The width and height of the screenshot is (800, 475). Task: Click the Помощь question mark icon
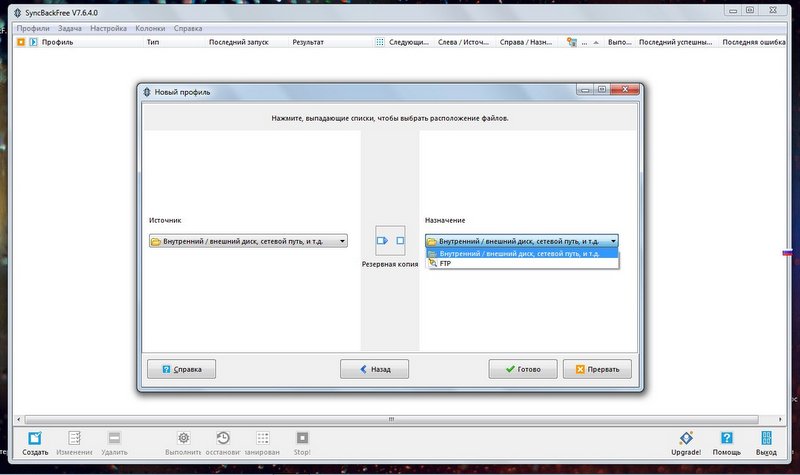pyautogui.click(x=727, y=438)
